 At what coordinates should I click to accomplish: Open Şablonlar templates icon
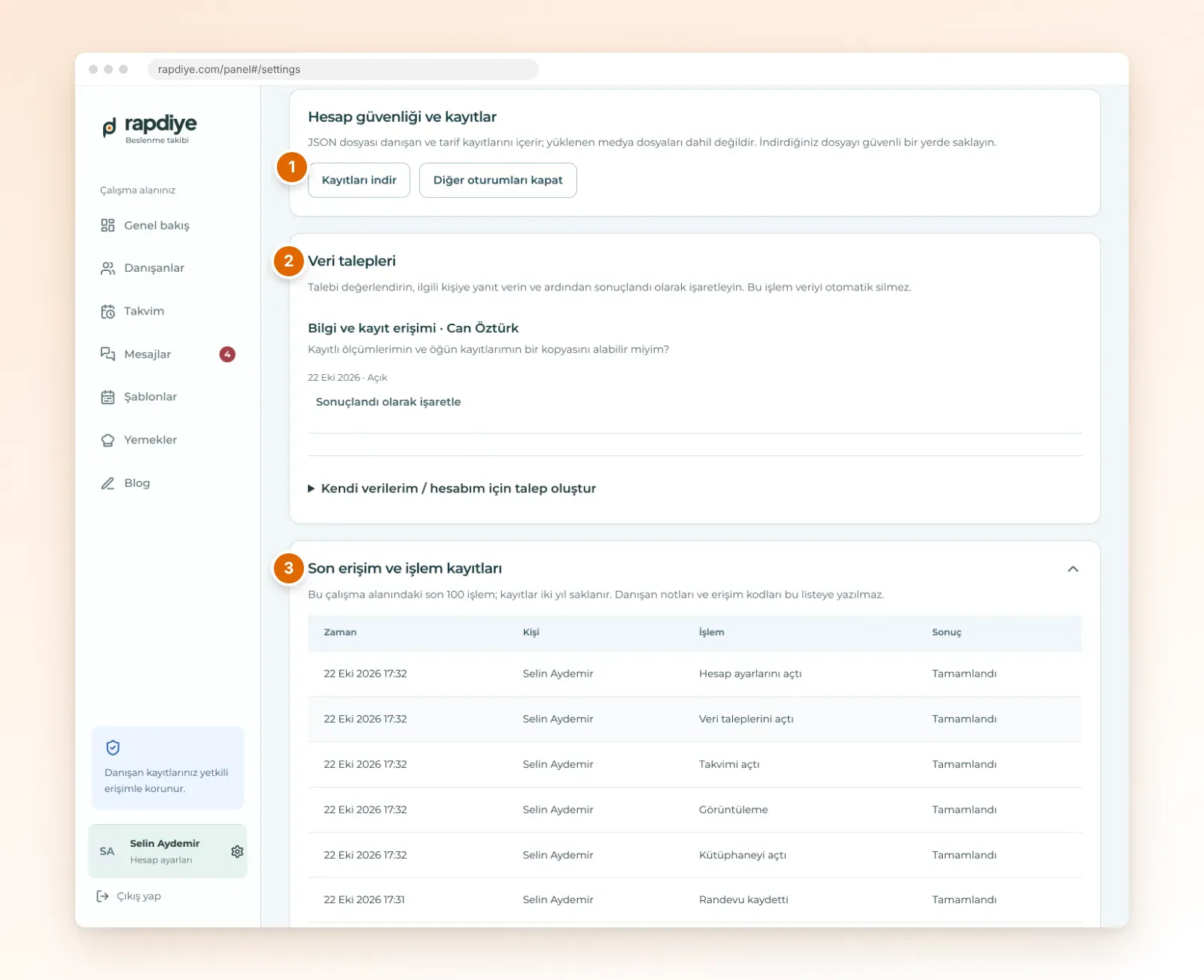tap(108, 397)
